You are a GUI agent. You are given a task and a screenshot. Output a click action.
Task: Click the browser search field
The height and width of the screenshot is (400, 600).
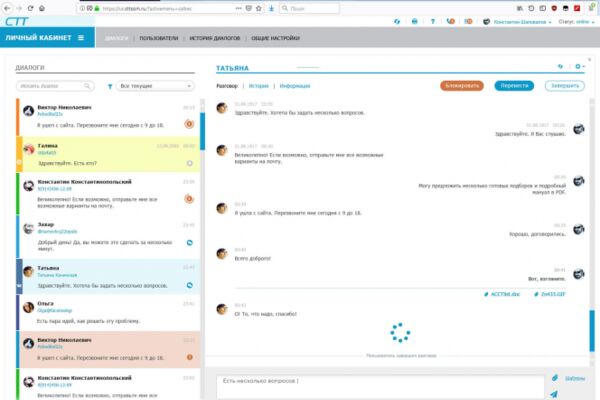(x=309, y=8)
